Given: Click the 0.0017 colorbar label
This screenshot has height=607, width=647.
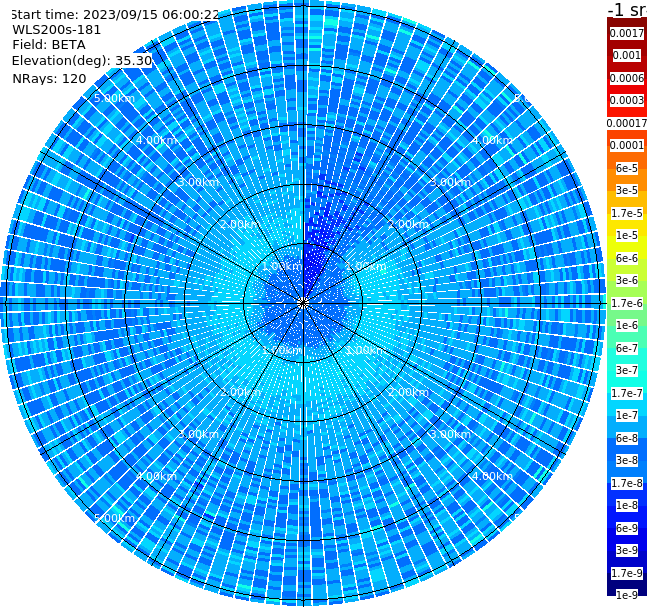Looking at the screenshot, I should coord(627,33).
